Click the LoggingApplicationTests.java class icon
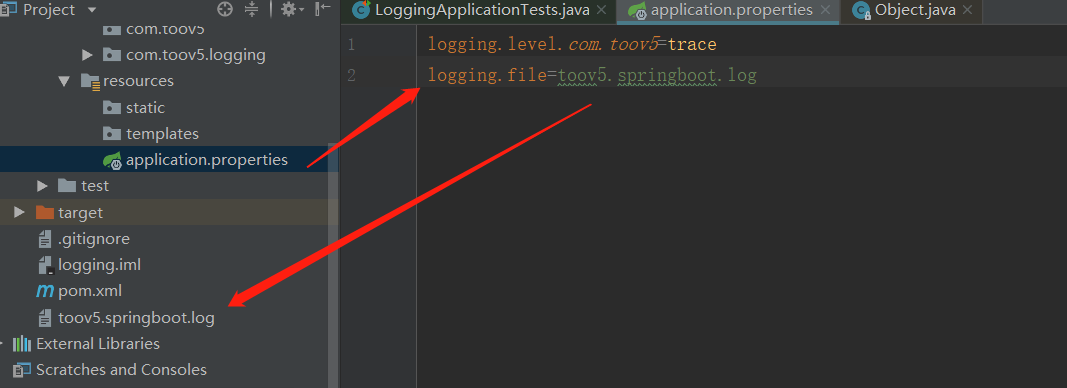This screenshot has width=1067, height=388. click(362, 10)
